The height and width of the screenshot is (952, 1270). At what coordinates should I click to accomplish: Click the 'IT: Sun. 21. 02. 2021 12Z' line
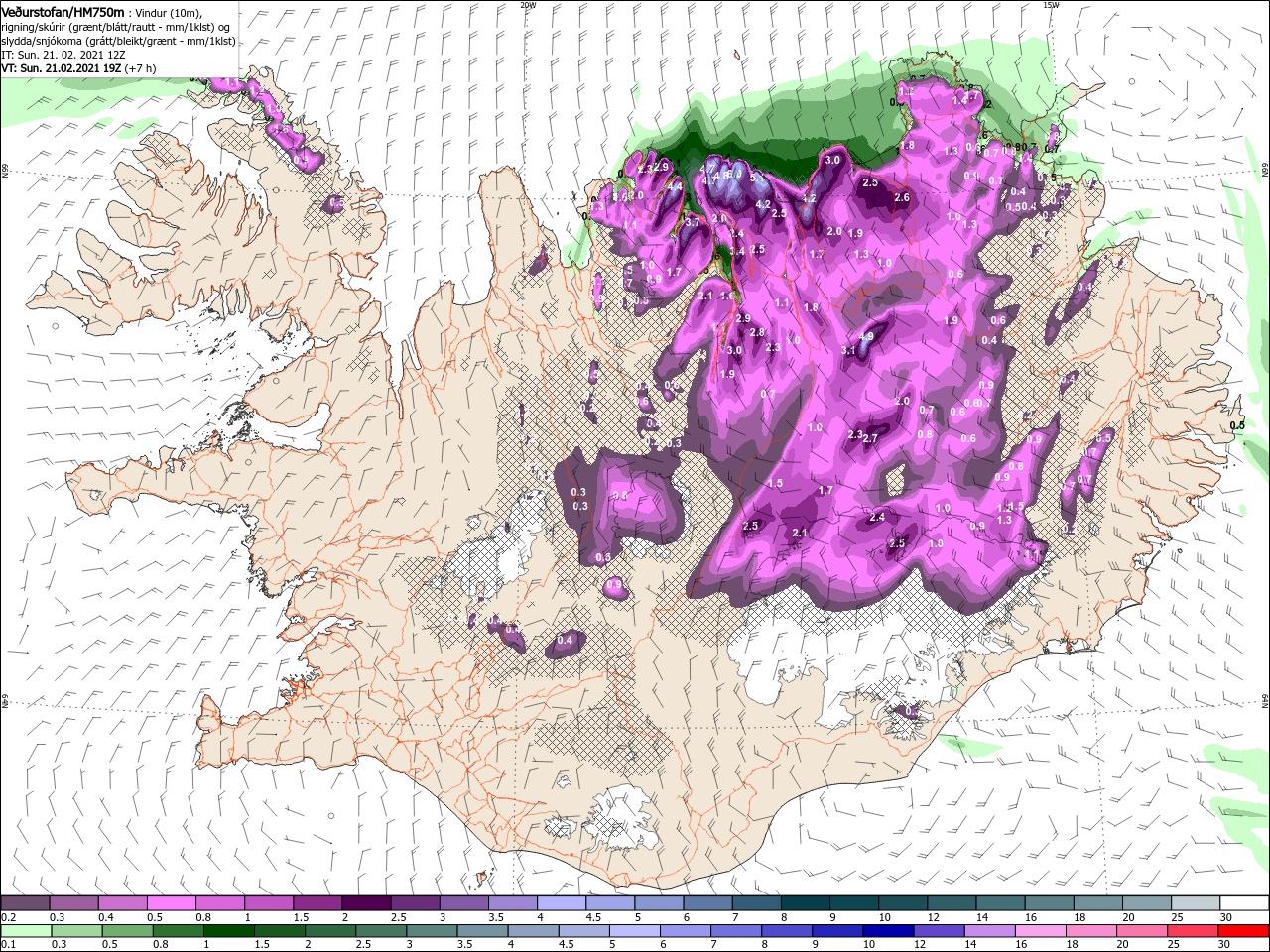[63, 55]
